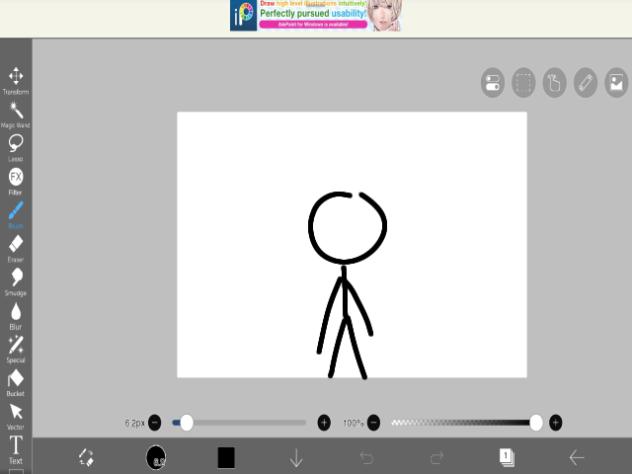
Task: Open the material image icon
Action: tap(616, 83)
